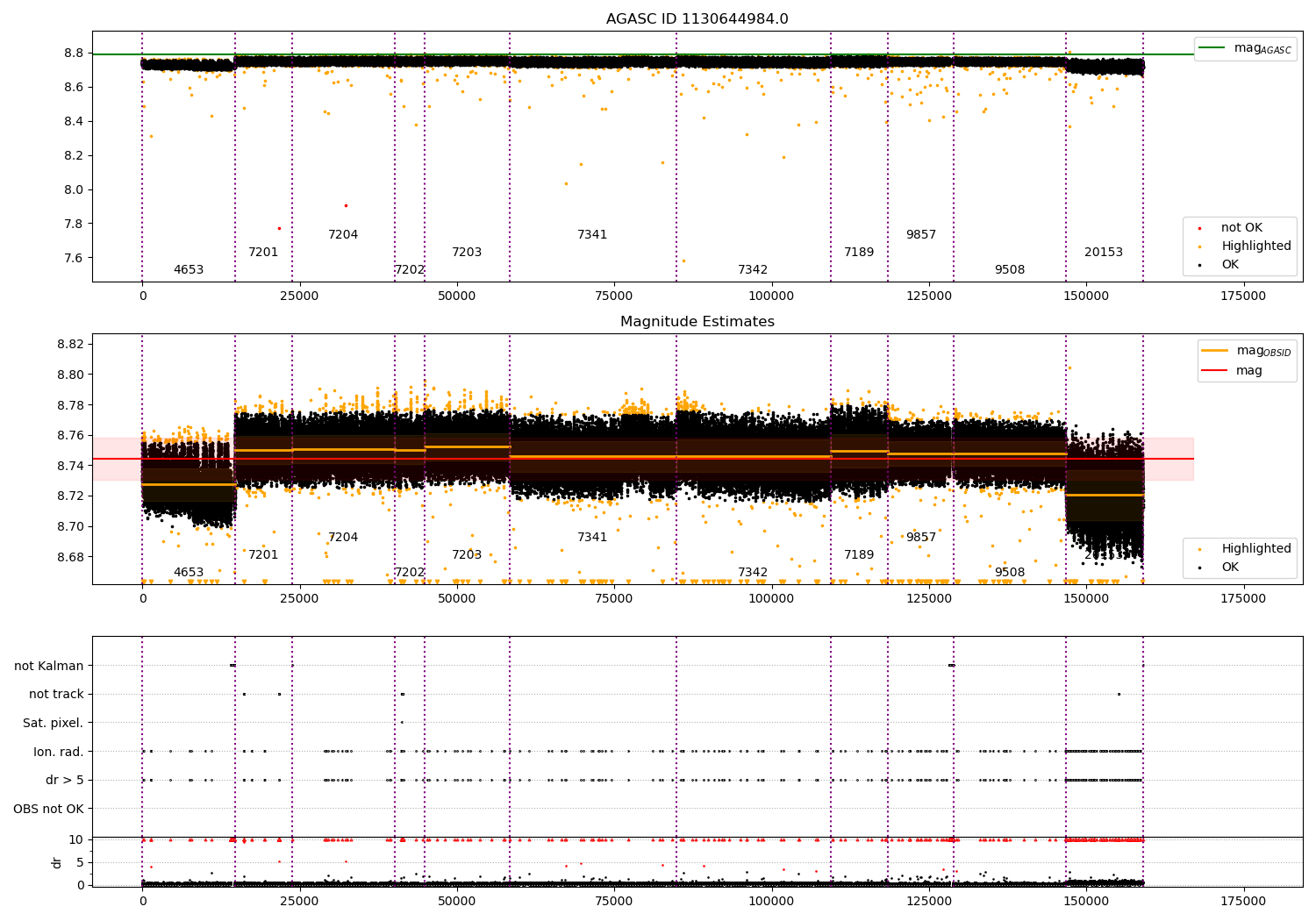Click x-tick 100000 under the top plot
Screen dimensions: 1316x921
pyautogui.click(x=771, y=296)
